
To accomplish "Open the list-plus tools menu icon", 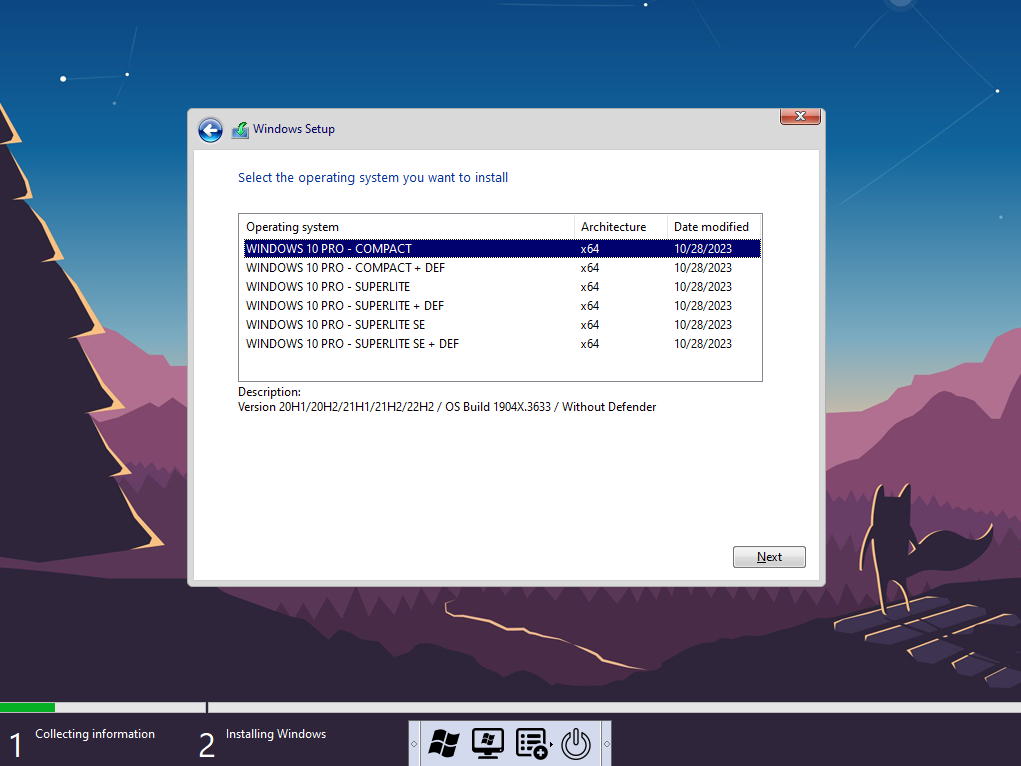I will pyautogui.click(x=532, y=743).
